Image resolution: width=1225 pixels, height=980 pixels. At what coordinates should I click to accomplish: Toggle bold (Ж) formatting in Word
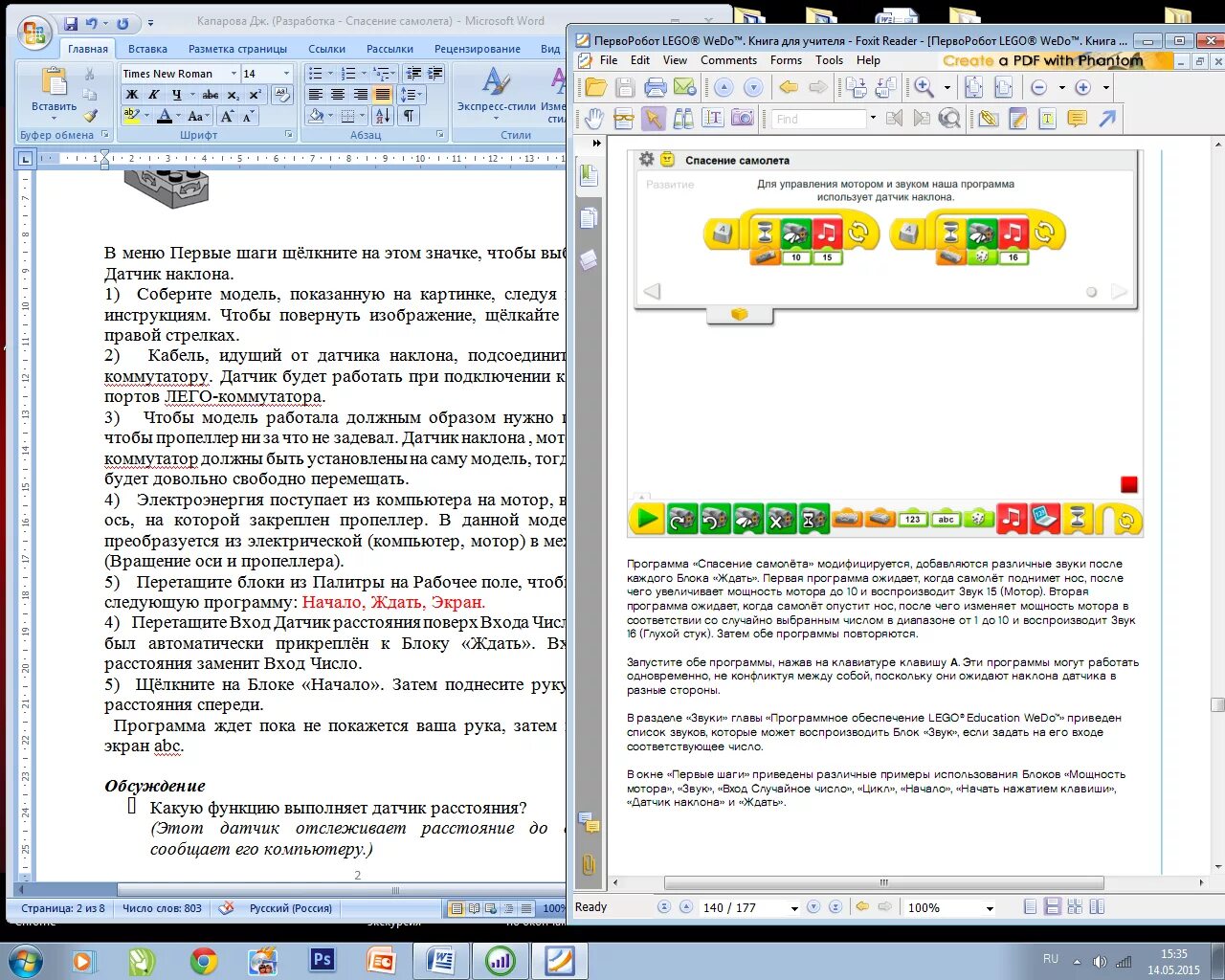(132, 95)
